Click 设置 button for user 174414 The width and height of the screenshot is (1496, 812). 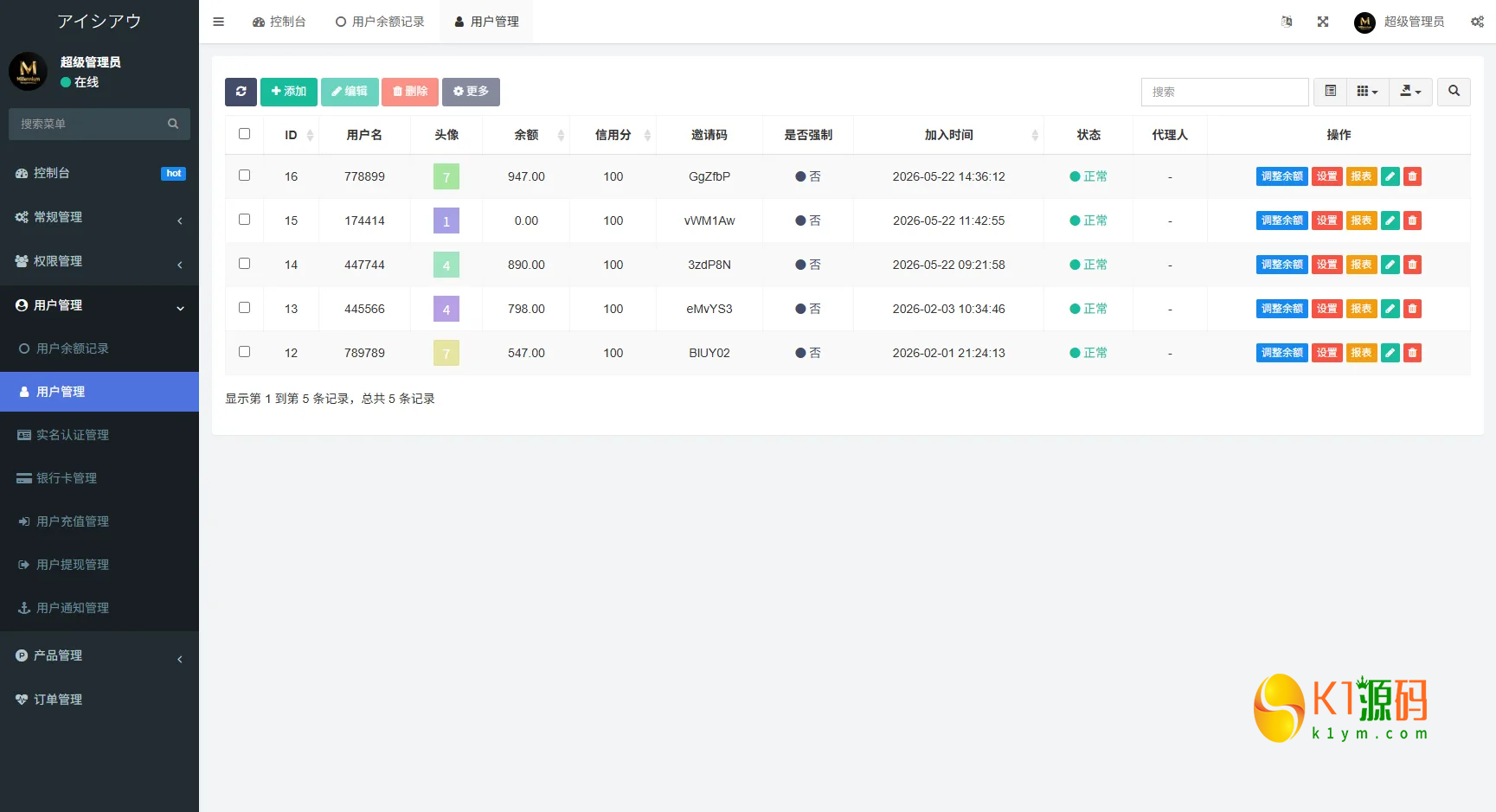pyautogui.click(x=1326, y=221)
